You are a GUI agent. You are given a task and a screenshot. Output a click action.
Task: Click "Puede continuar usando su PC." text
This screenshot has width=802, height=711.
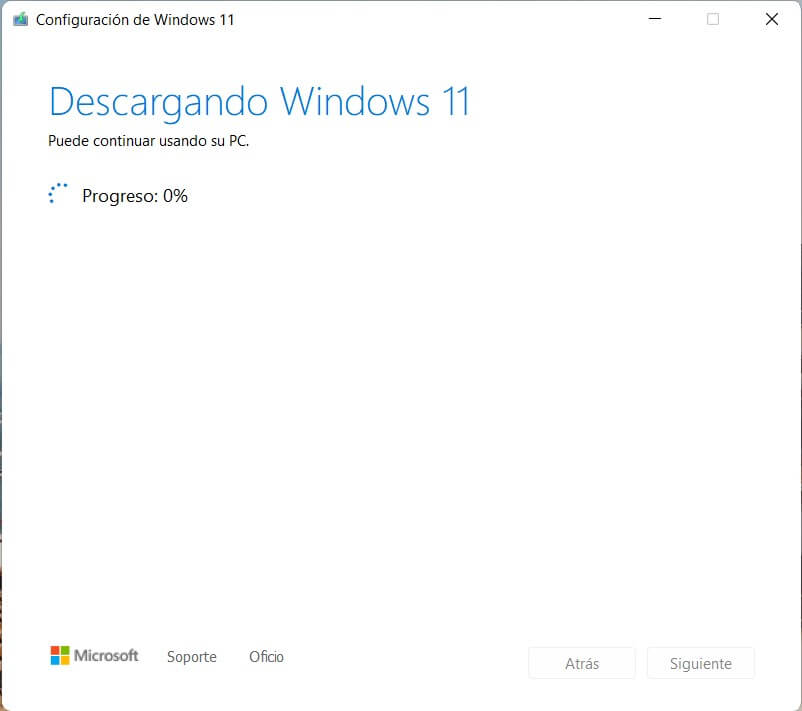click(148, 141)
